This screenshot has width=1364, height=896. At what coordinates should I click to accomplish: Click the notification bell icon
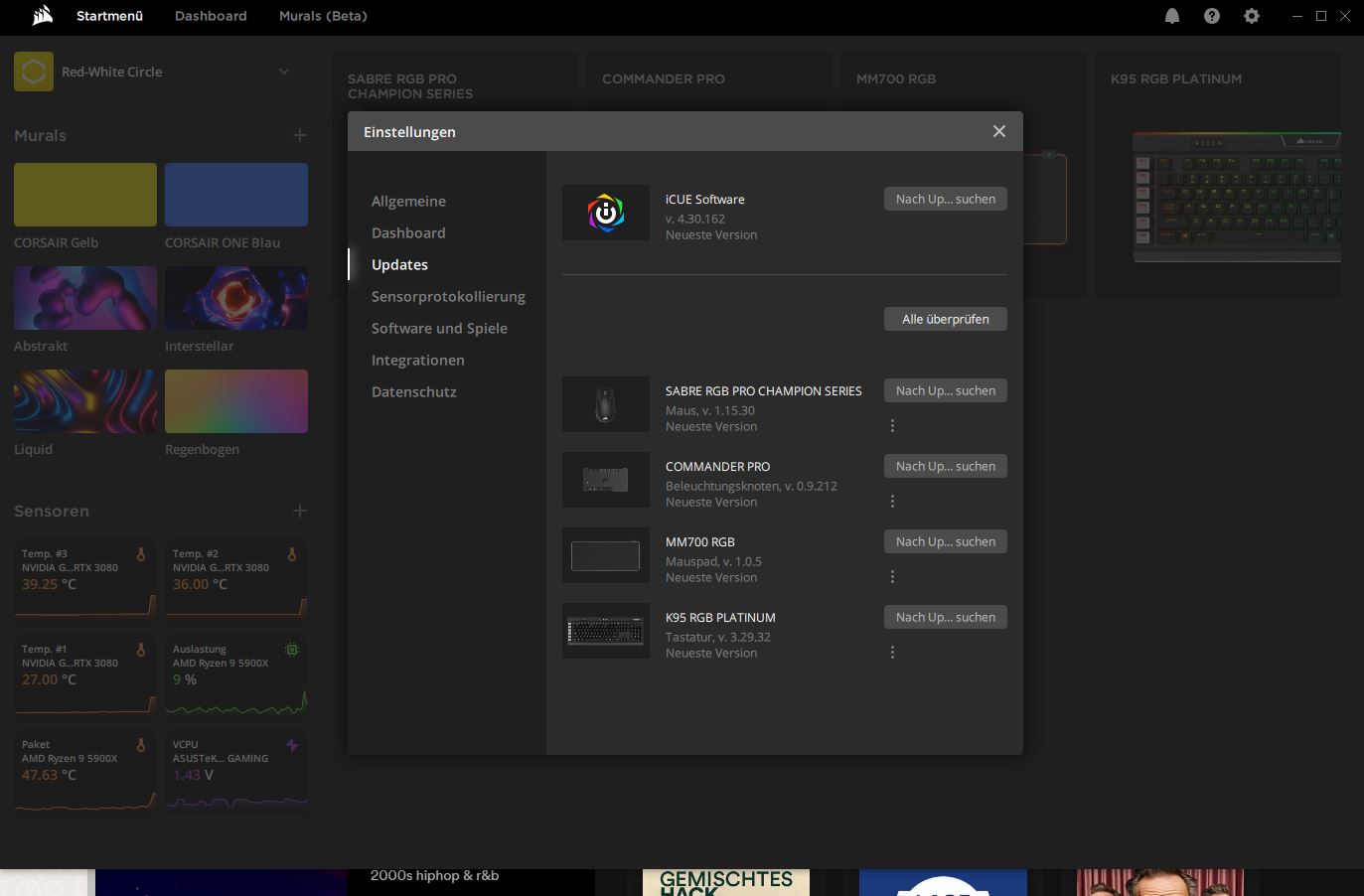pos(1172,16)
